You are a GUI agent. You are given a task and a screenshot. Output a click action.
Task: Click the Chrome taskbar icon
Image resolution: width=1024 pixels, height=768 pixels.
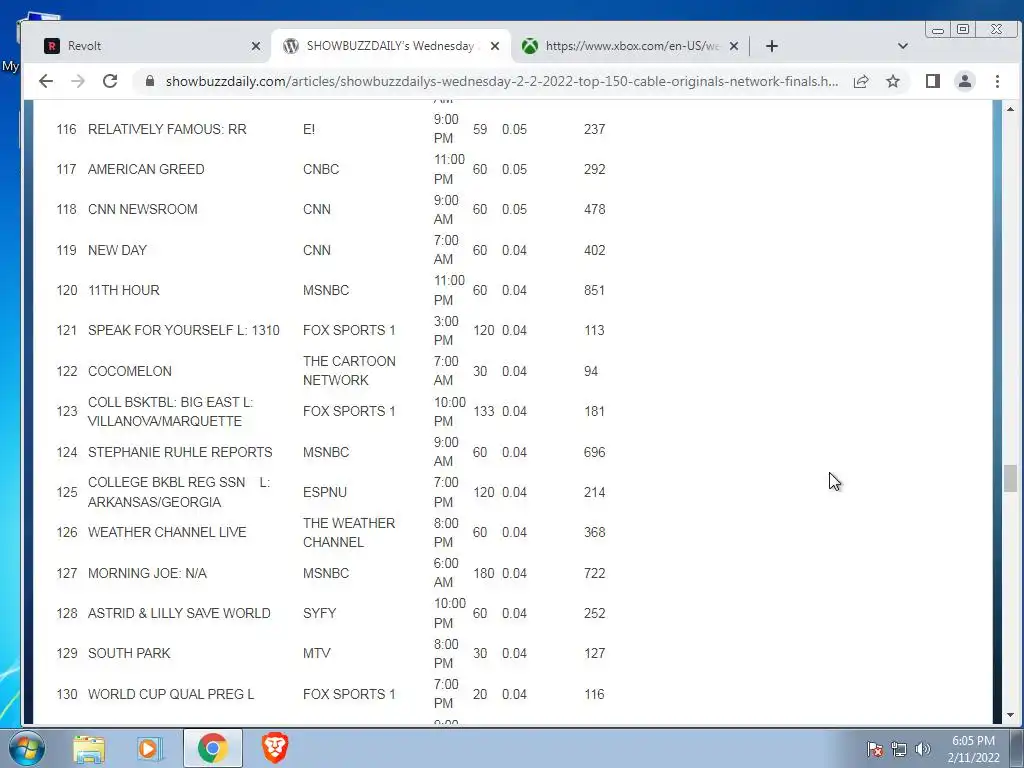212,748
